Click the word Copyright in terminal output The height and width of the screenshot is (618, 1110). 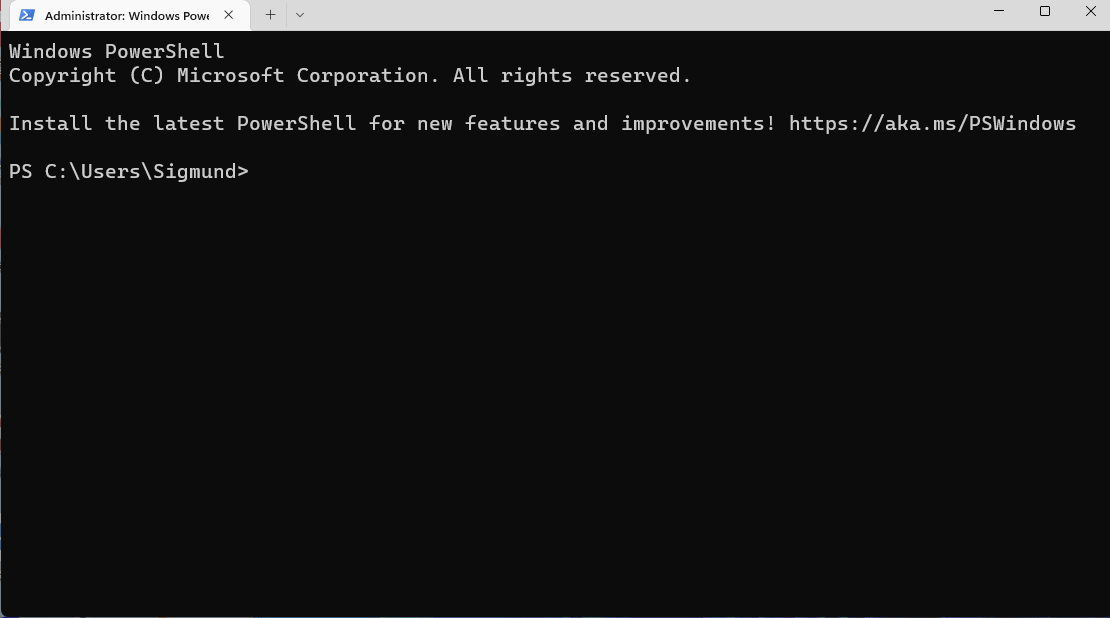[62, 76]
